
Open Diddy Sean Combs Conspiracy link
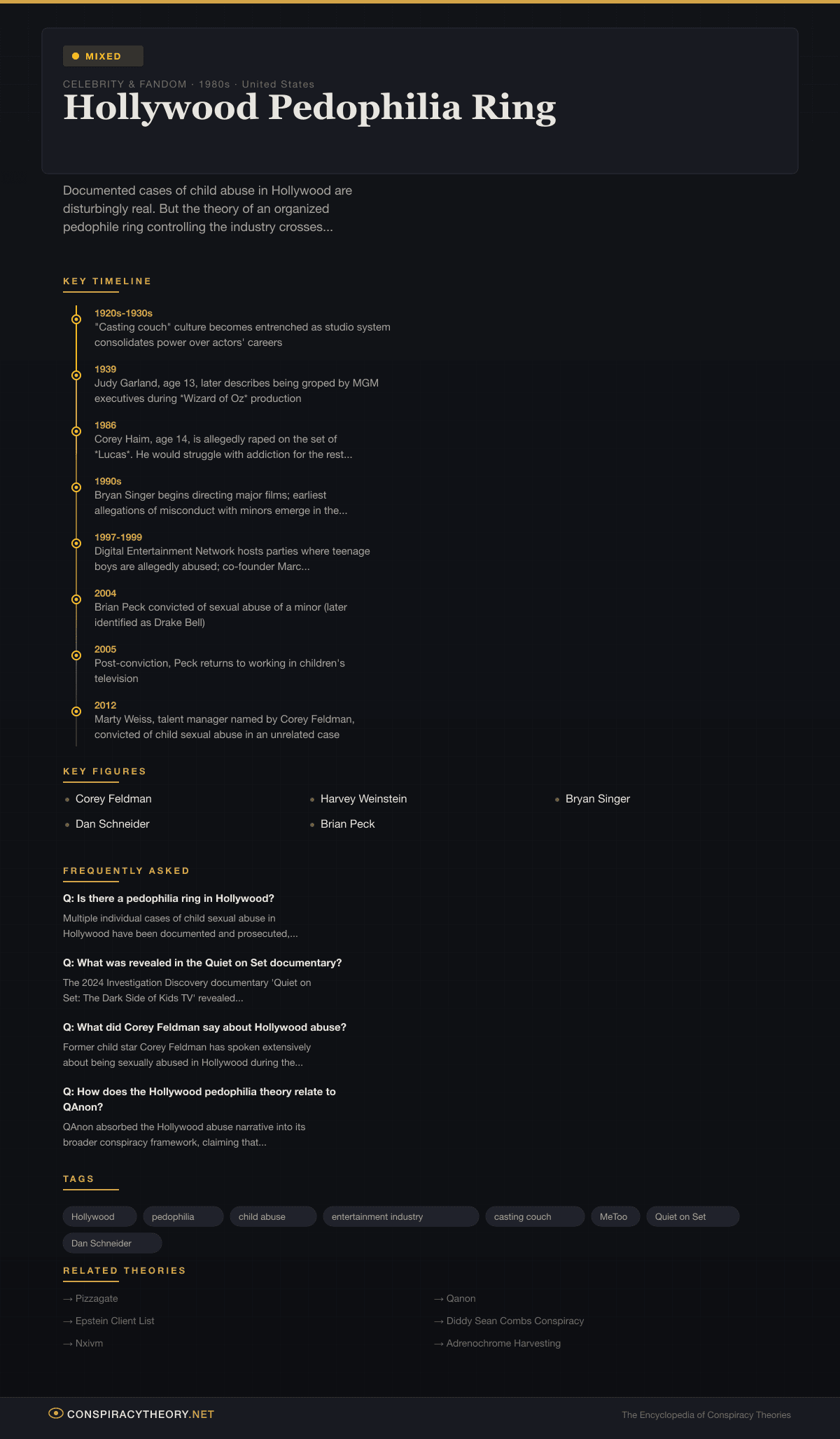(x=514, y=1321)
